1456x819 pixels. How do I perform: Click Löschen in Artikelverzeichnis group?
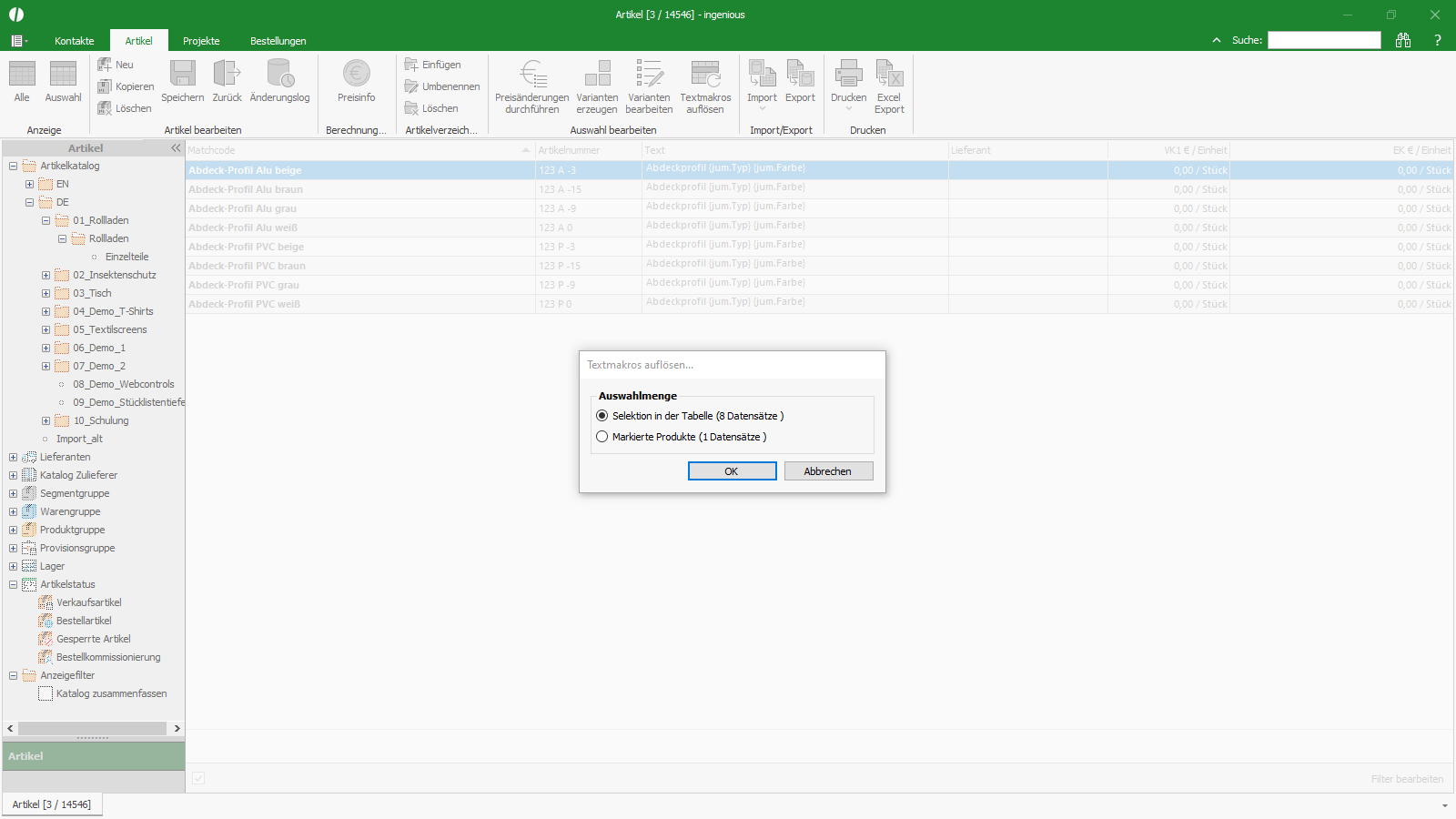431,108
